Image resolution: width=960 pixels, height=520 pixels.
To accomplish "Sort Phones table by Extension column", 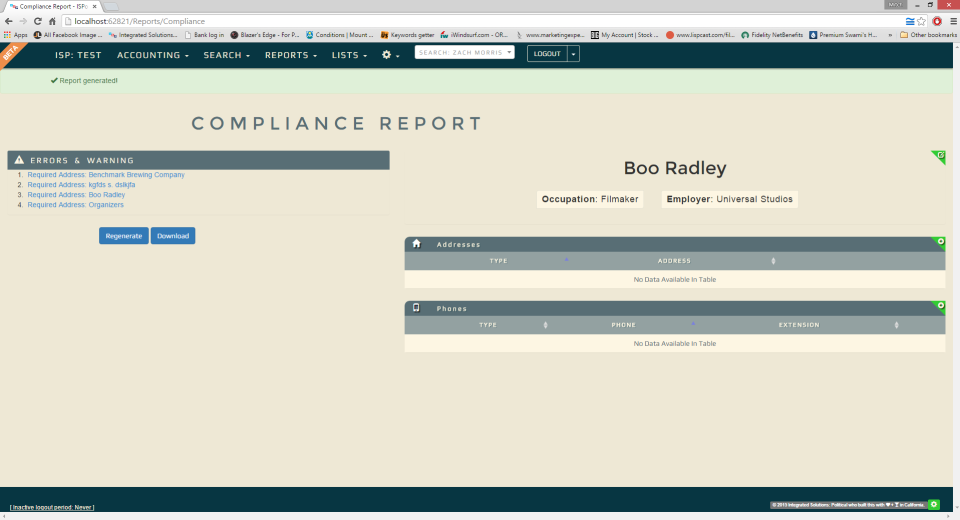I will click(799, 325).
